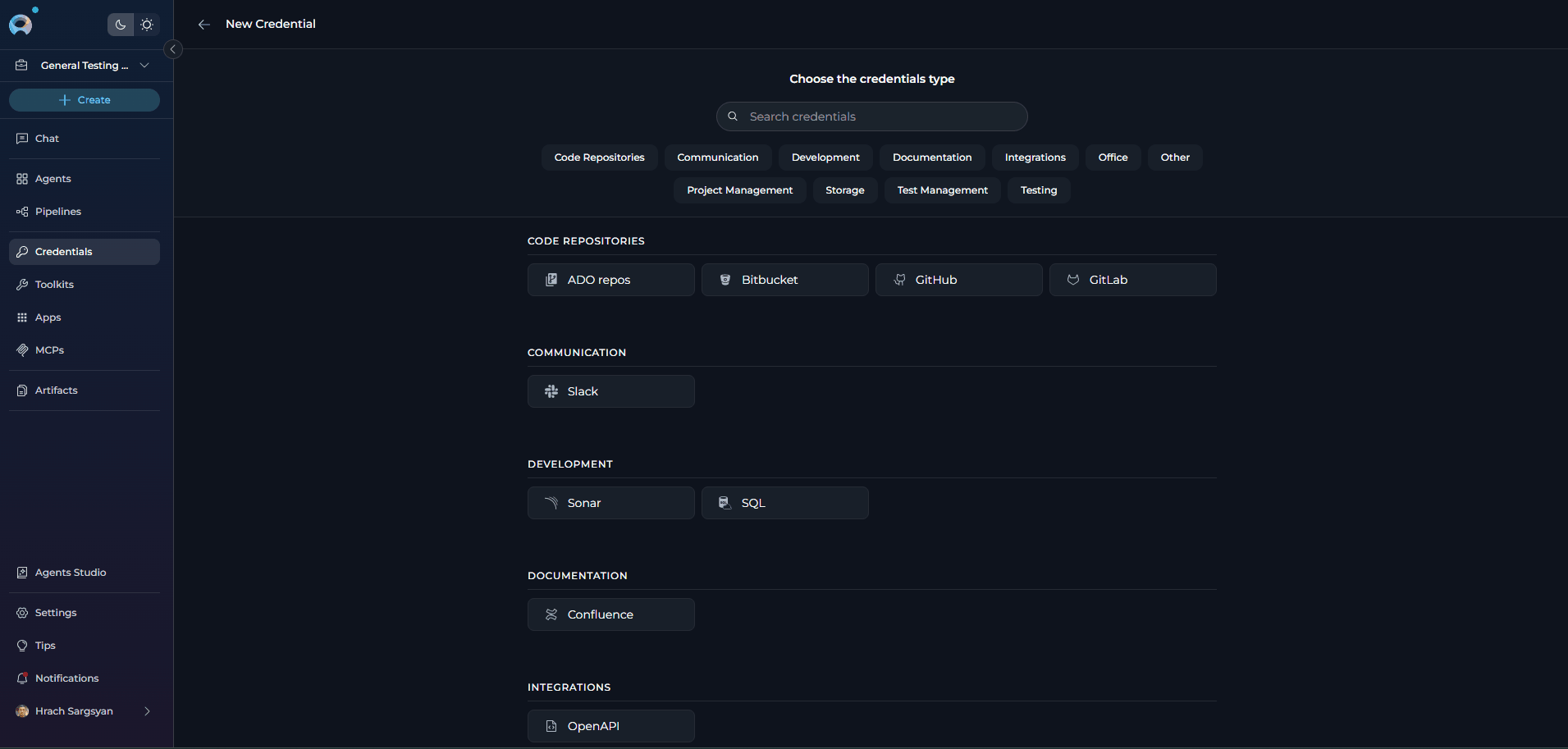
Task: Collapse the sidebar with the chevron button
Action: 173,49
